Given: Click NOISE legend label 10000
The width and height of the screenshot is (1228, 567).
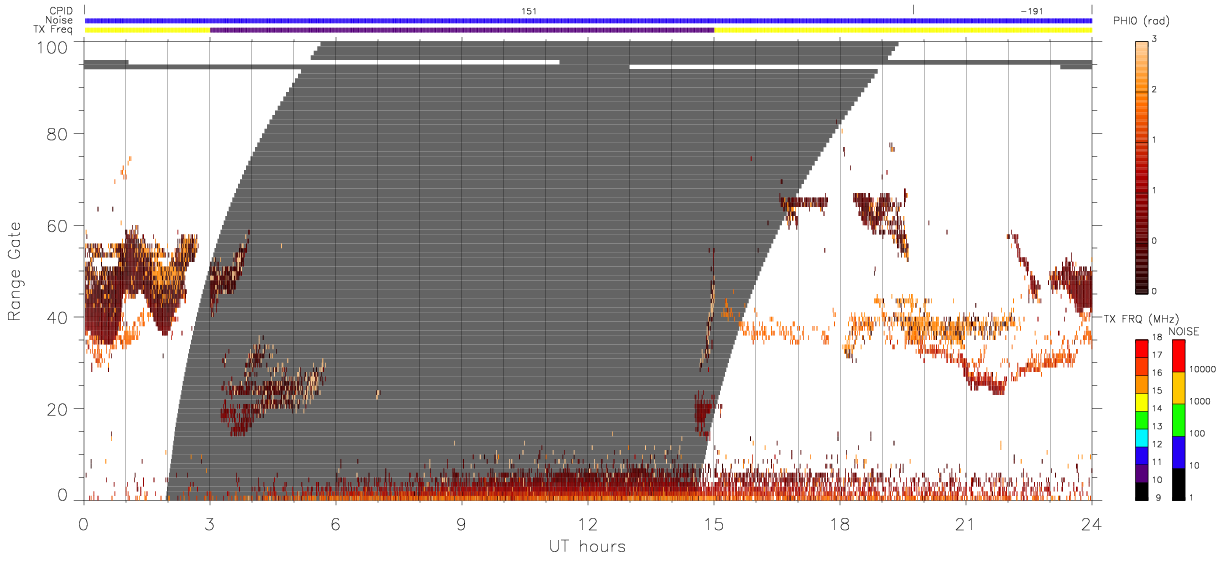Looking at the screenshot, I should coord(1204,369).
